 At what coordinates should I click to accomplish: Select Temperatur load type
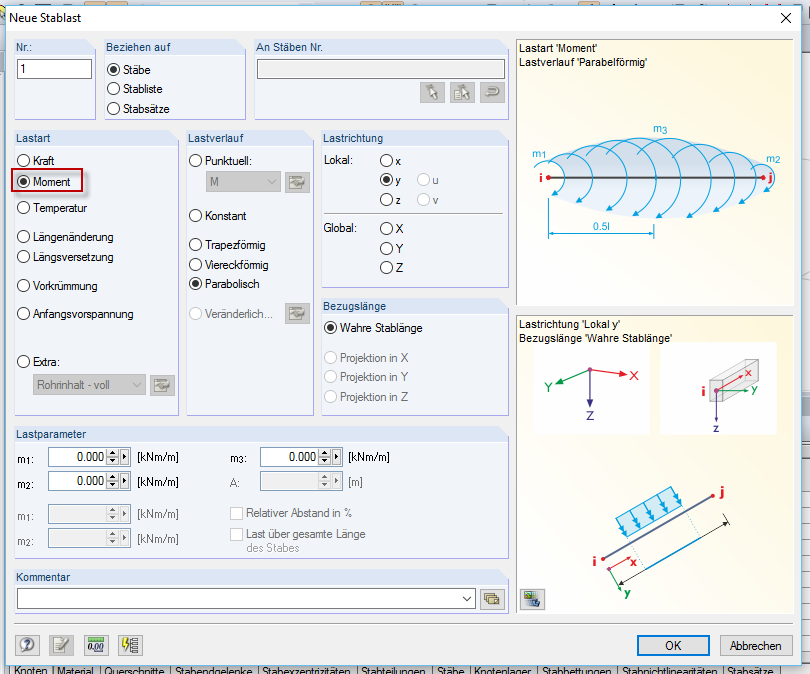(23, 208)
